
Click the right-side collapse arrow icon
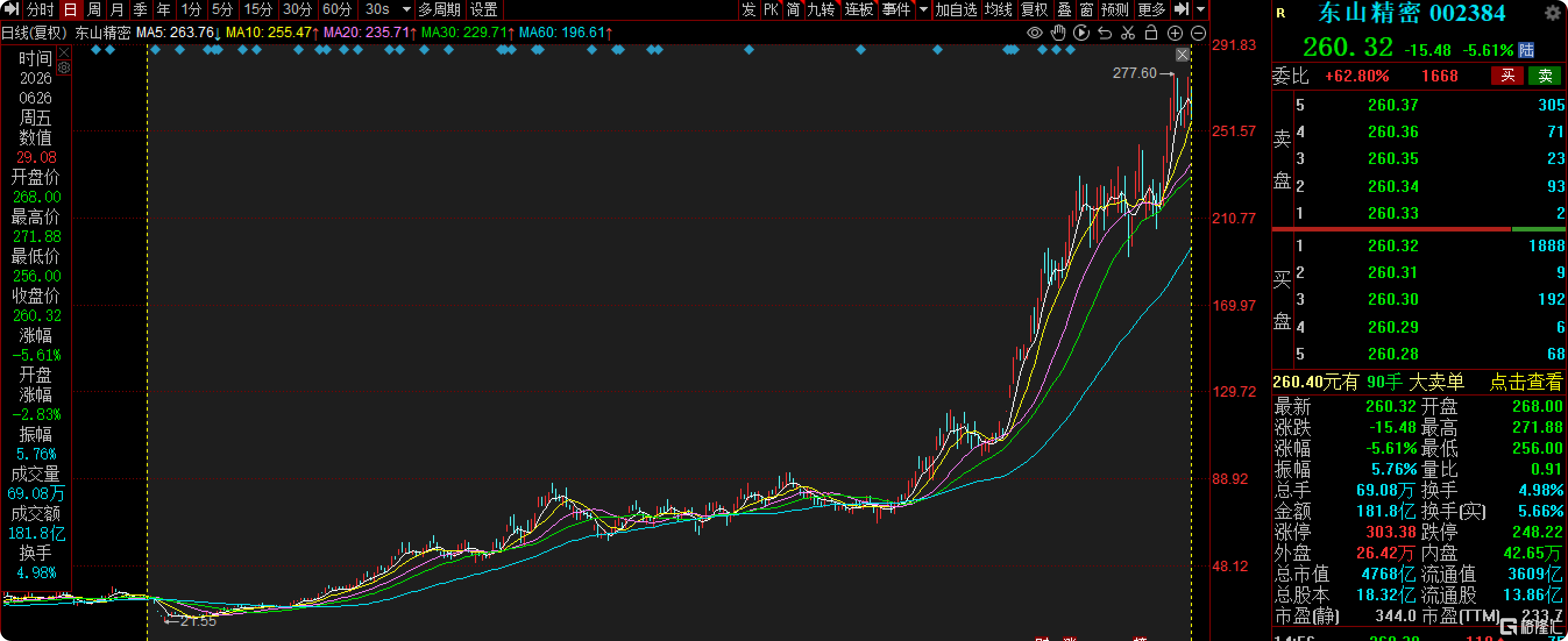tap(1182, 9)
